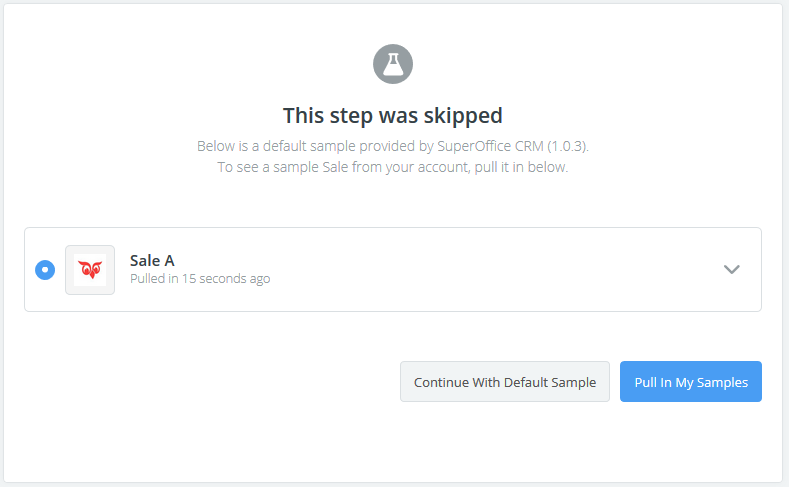Select the Sale A radio button

click(x=45, y=270)
